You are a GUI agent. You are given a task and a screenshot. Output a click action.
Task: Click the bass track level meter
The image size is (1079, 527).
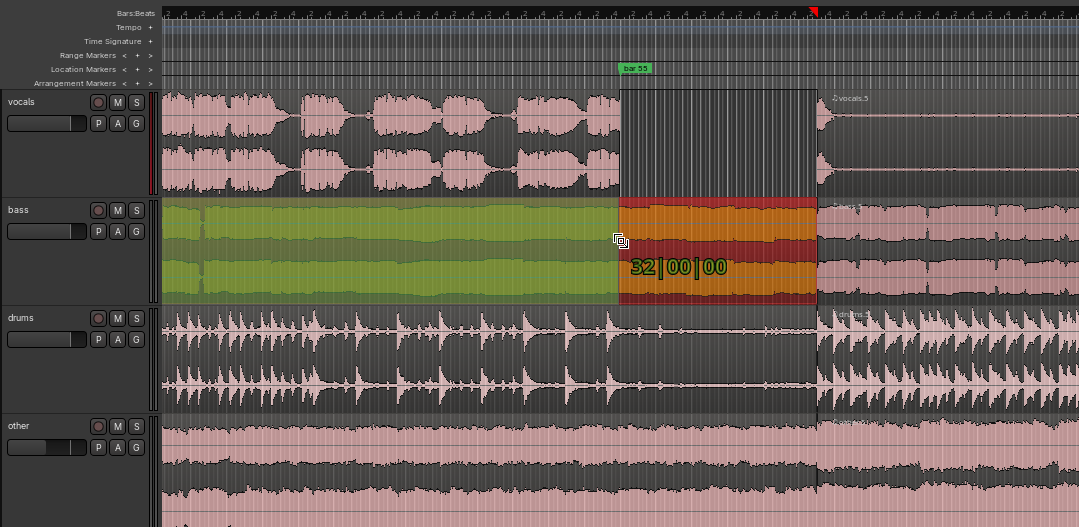(x=153, y=251)
